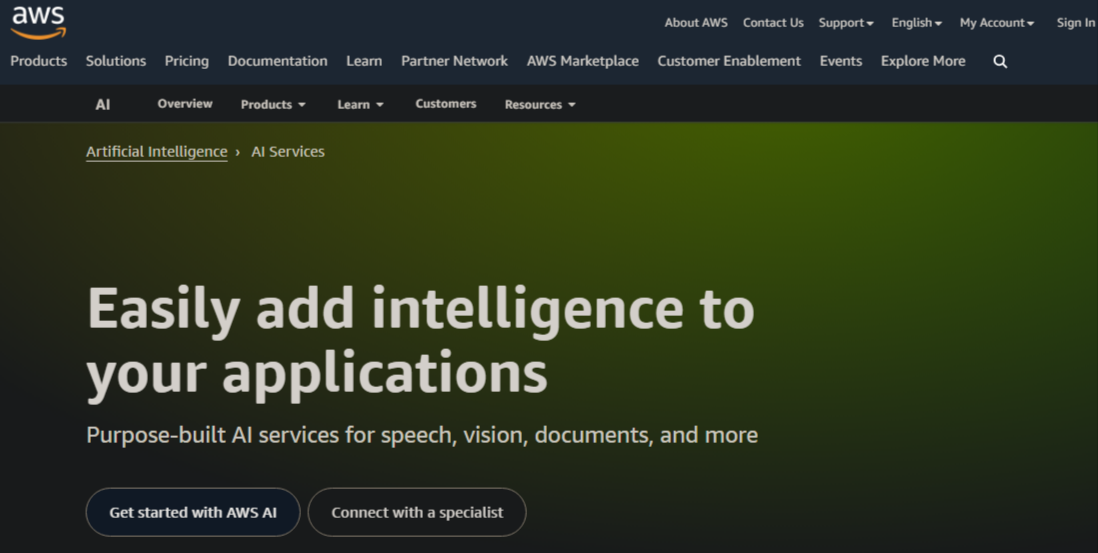Open Contact Us link
Viewport: 1098px width, 553px height.
(773, 22)
